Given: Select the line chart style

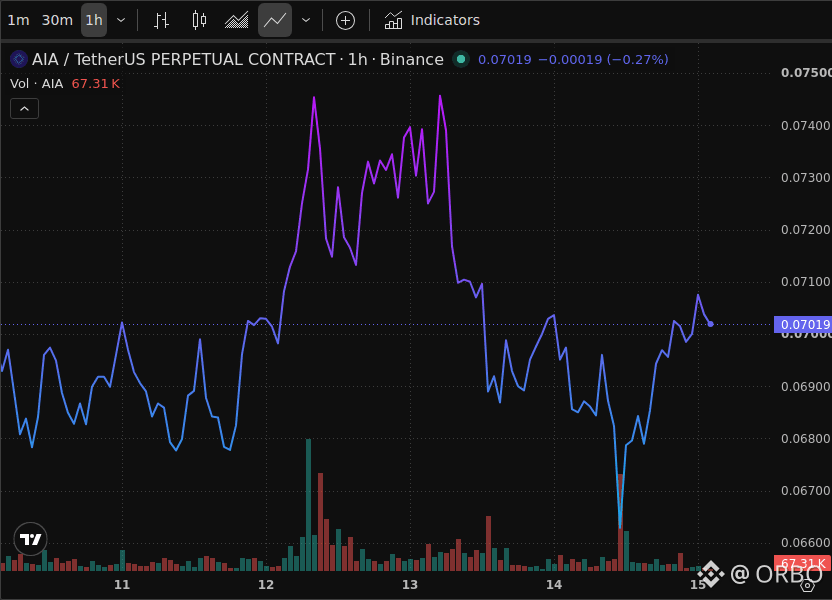Looking at the screenshot, I should pyautogui.click(x=275, y=20).
